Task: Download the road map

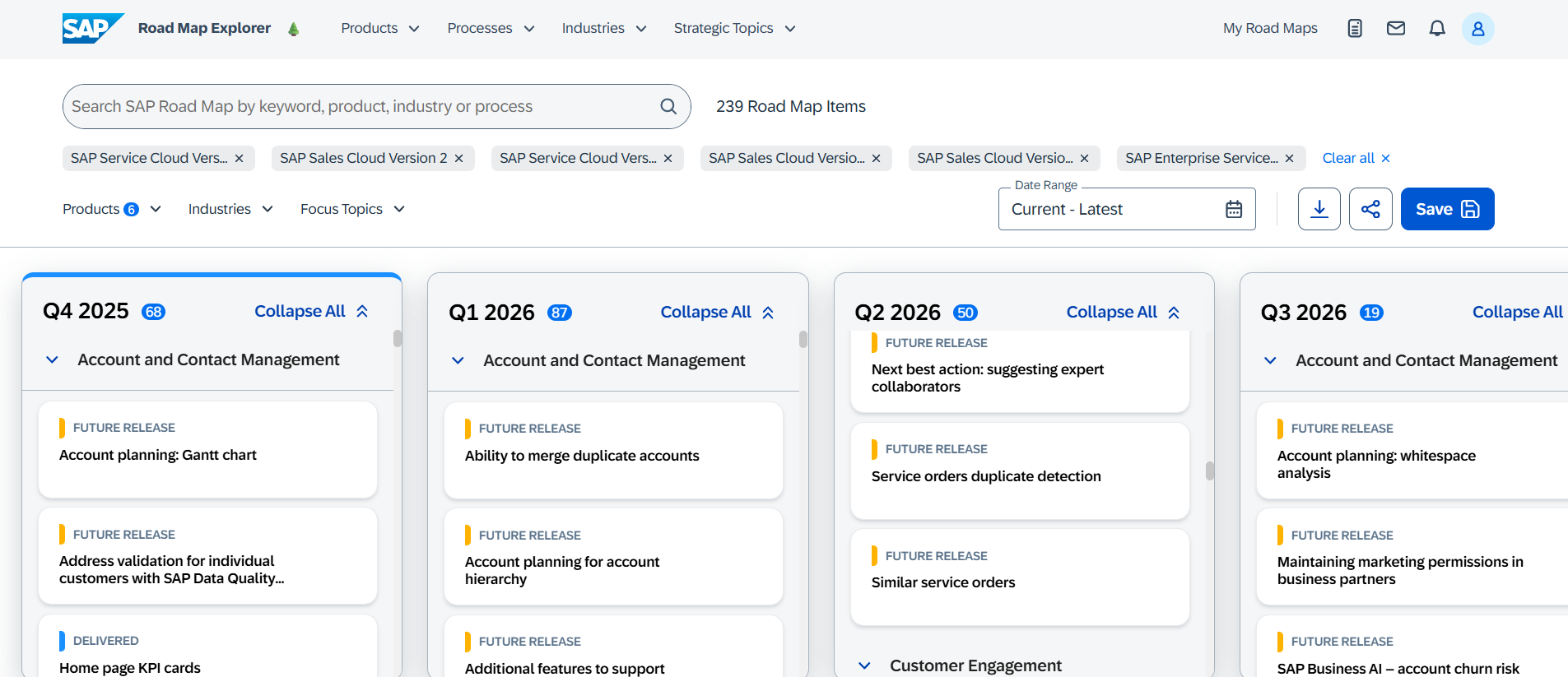Action: 1319,209
